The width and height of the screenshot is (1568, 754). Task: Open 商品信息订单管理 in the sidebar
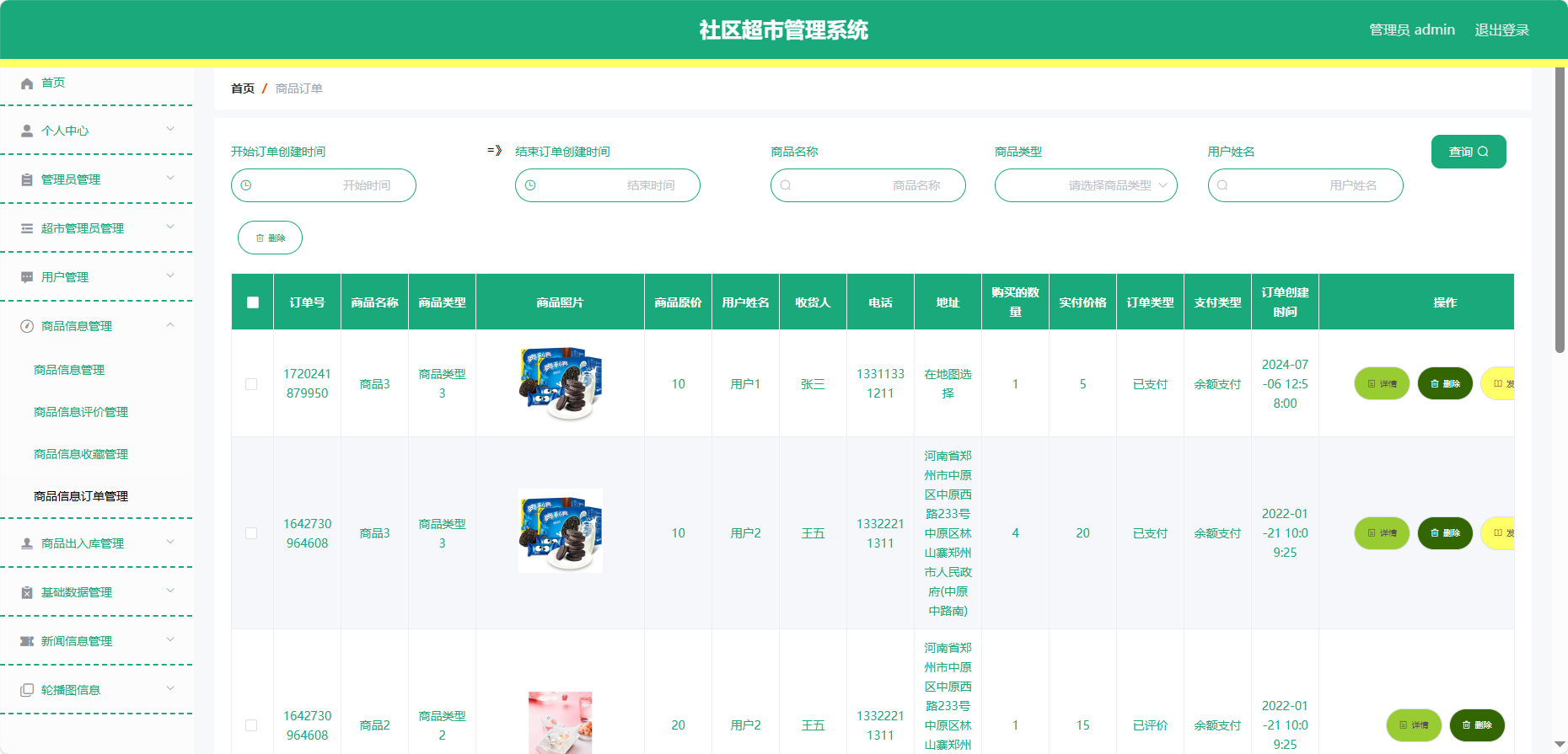[81, 496]
